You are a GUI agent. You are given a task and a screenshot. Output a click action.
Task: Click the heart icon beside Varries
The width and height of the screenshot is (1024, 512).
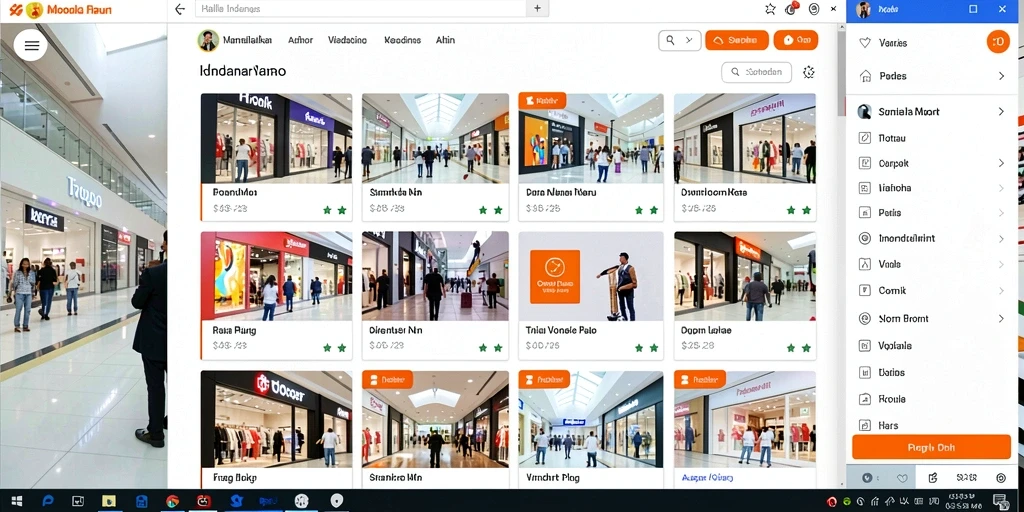tap(865, 42)
